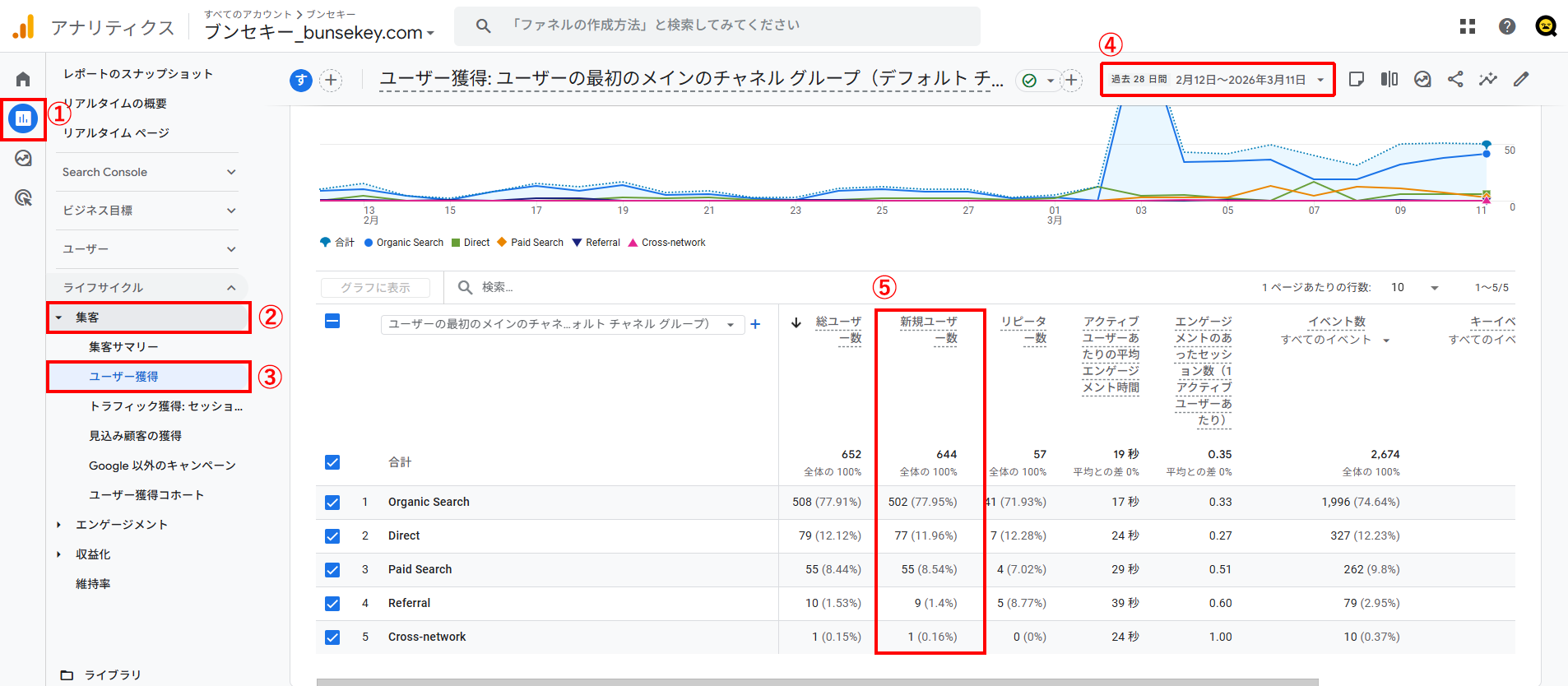Open the Reports icon in left rail
1568x686 pixels.
point(23,118)
